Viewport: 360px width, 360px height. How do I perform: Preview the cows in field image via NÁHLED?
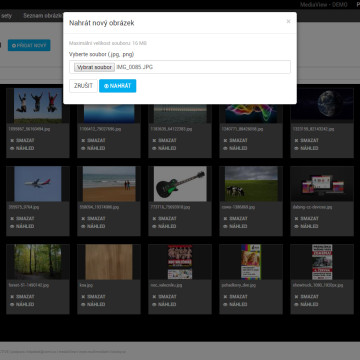[x=235, y=226]
